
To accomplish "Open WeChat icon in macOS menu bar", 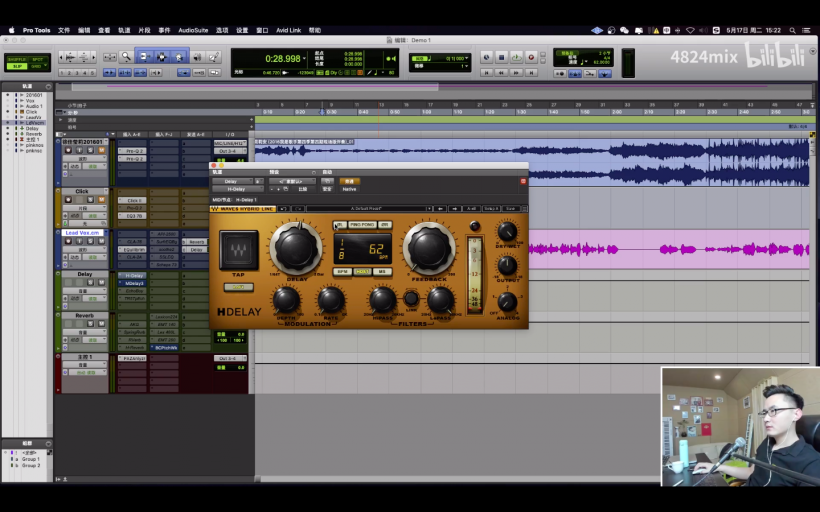I will coord(624,30).
